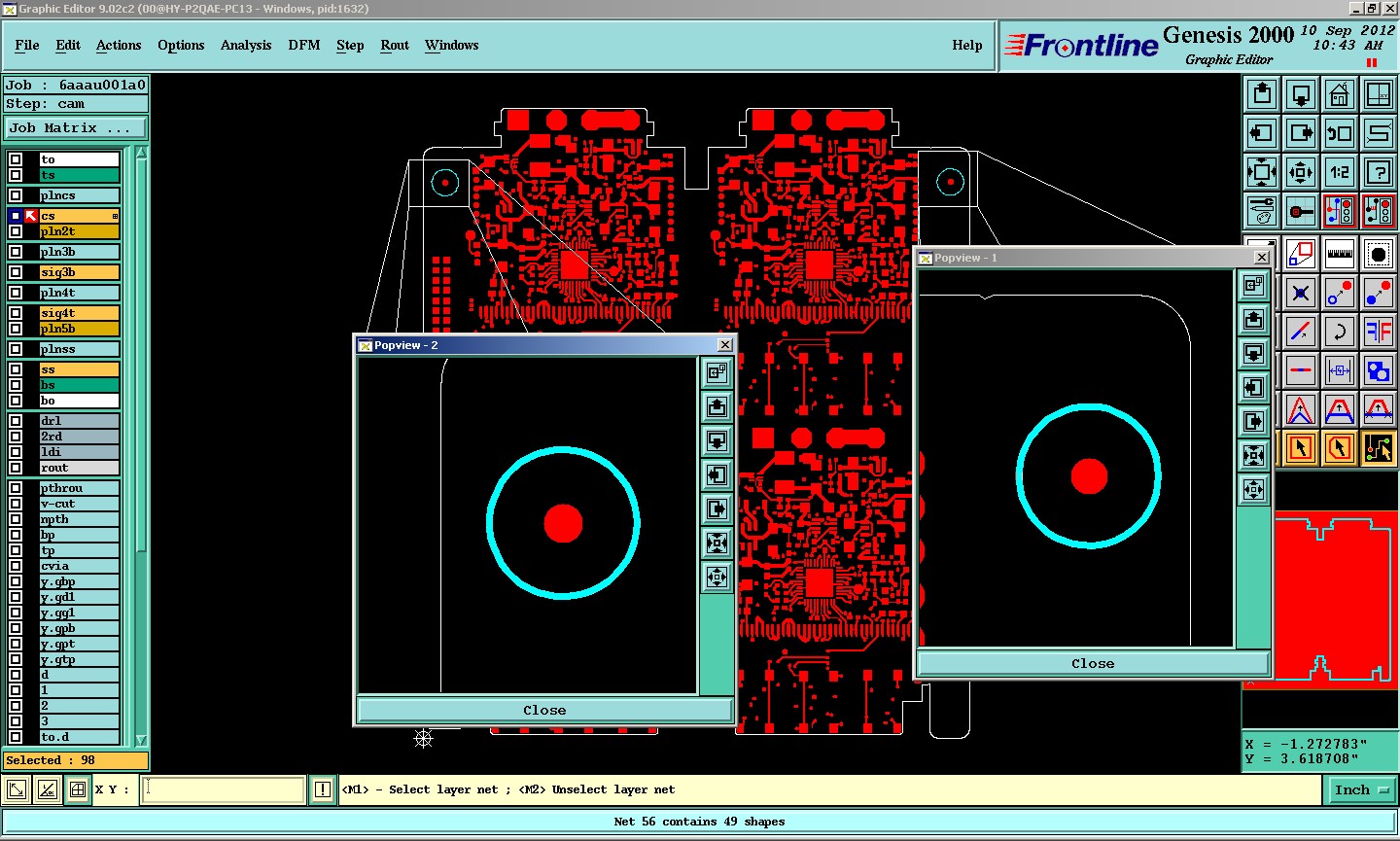Screen dimensions: 1400x841
Task: Click Close button in Popview - 2
Action: coord(544,710)
